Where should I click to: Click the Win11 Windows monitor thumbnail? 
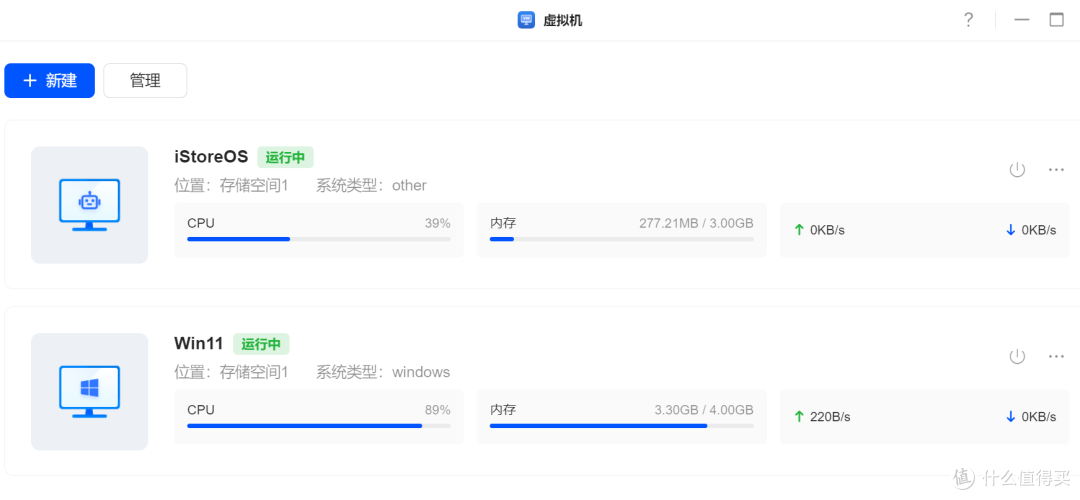(x=90, y=391)
